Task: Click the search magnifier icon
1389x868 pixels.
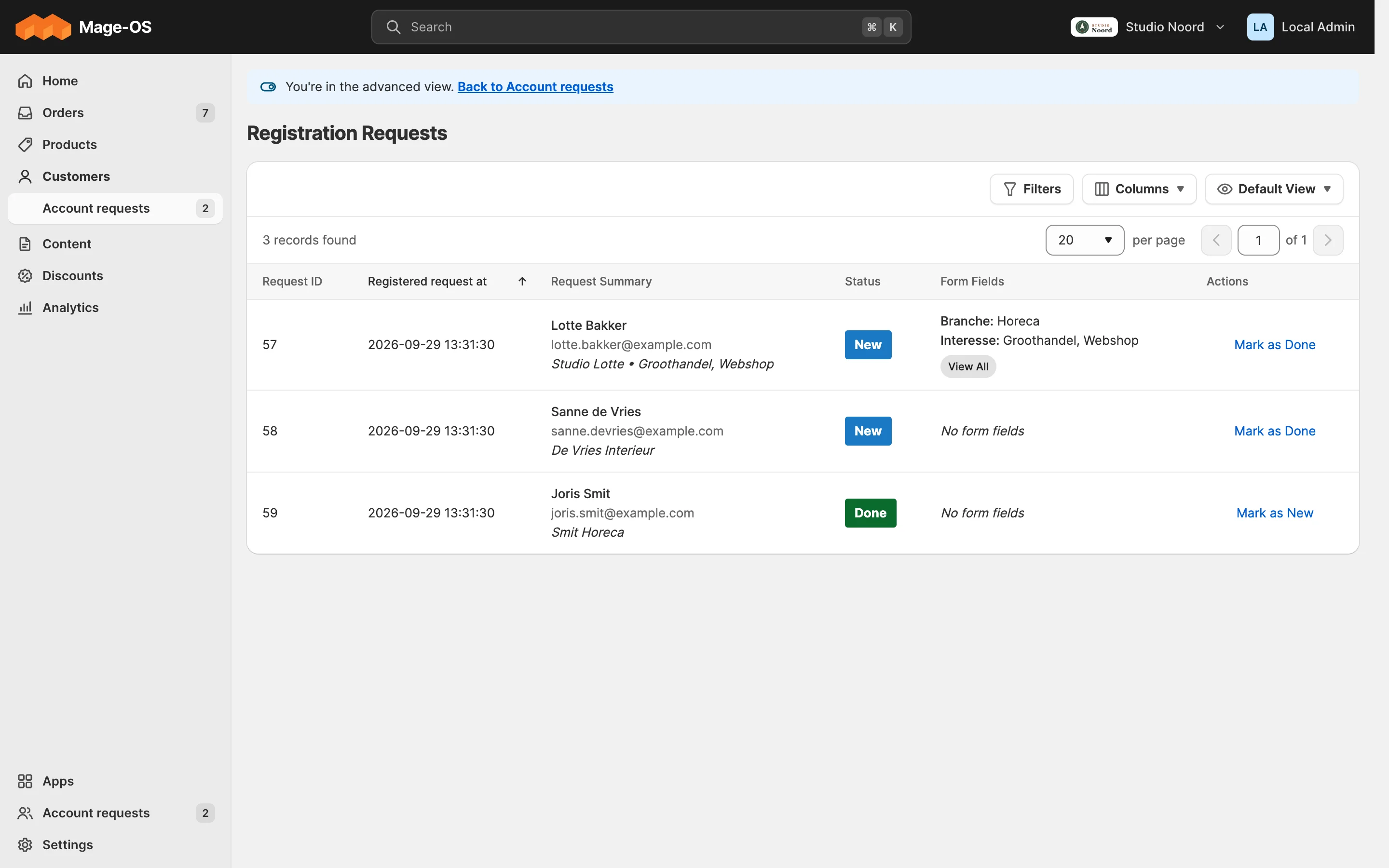Action: click(393, 27)
